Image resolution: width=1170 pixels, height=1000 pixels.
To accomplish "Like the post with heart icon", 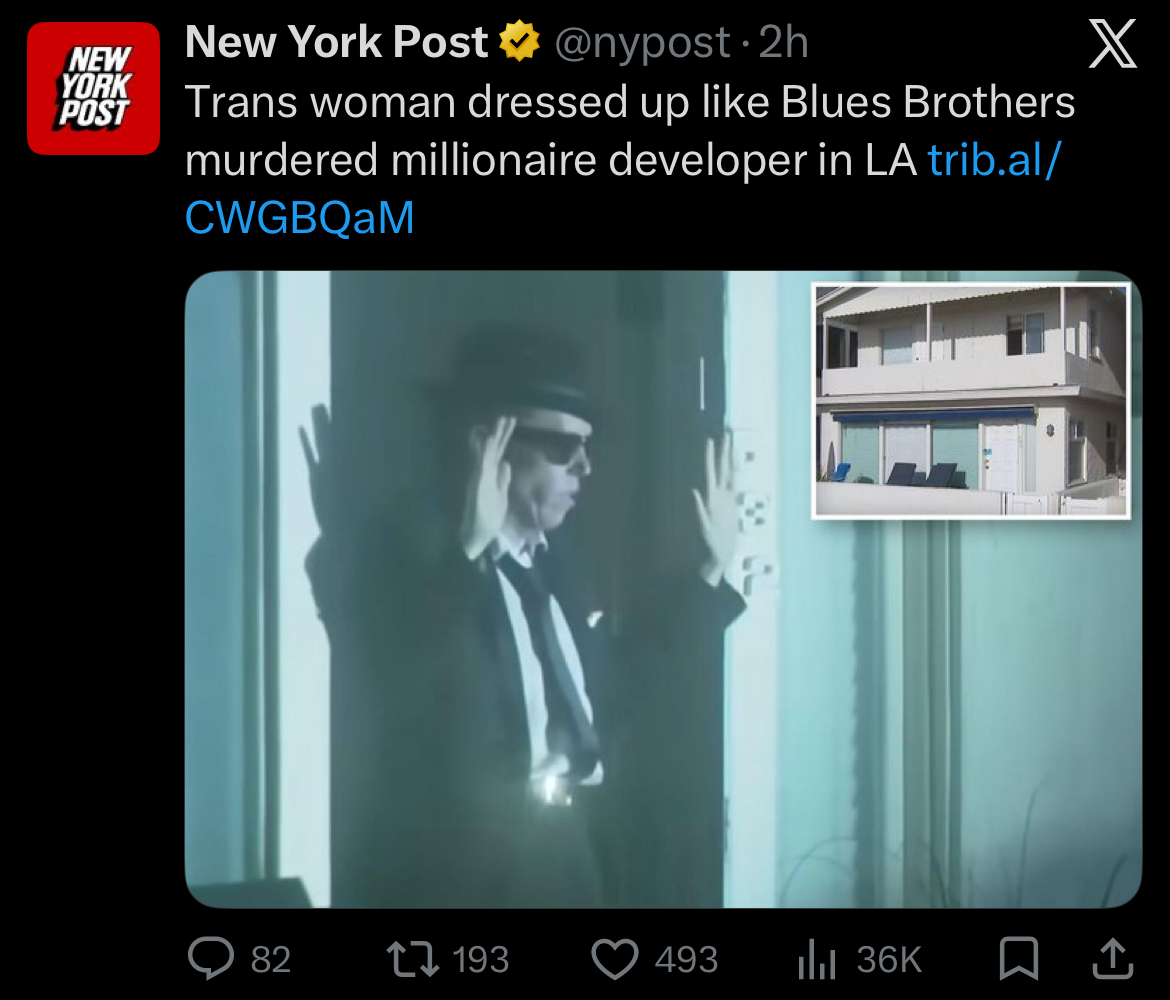I will (x=615, y=959).
